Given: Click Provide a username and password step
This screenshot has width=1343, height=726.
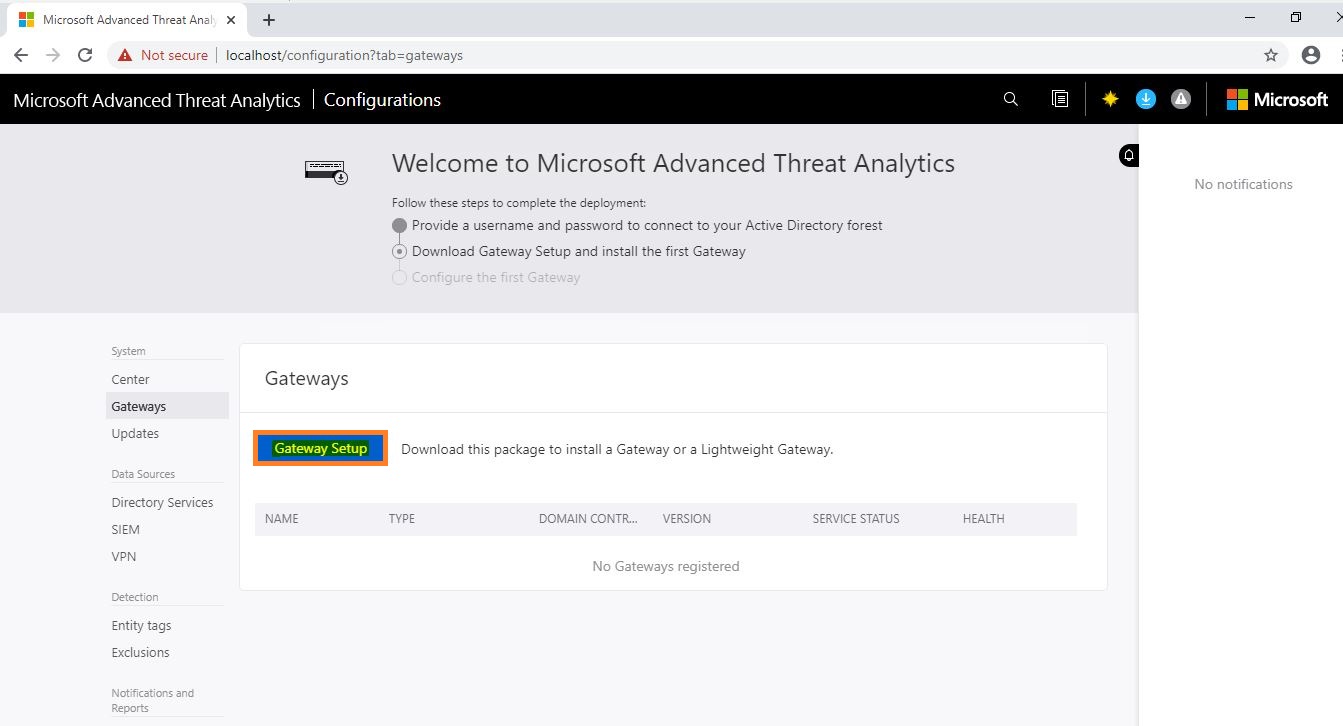Looking at the screenshot, I should click(647, 226).
